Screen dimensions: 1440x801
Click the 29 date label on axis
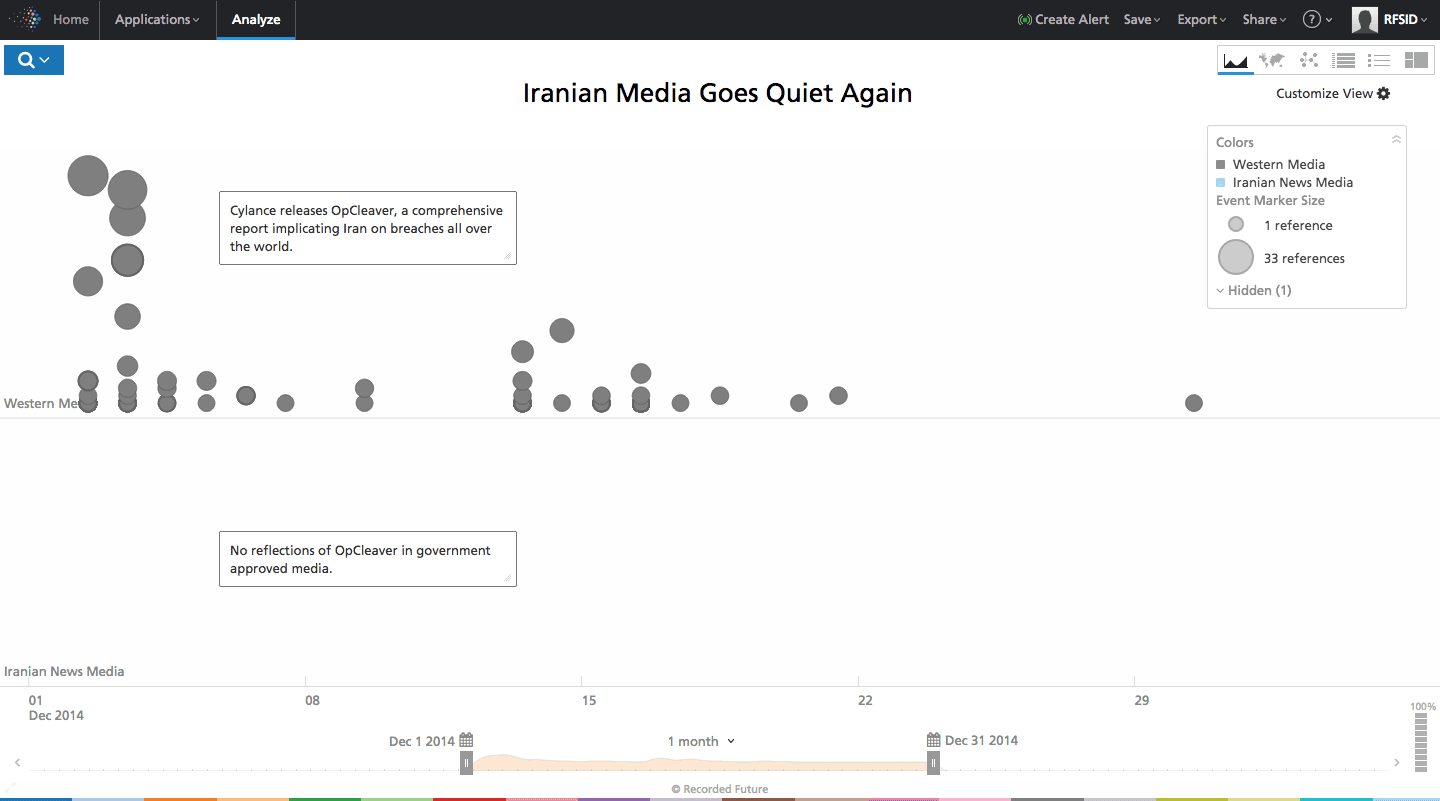click(1142, 700)
